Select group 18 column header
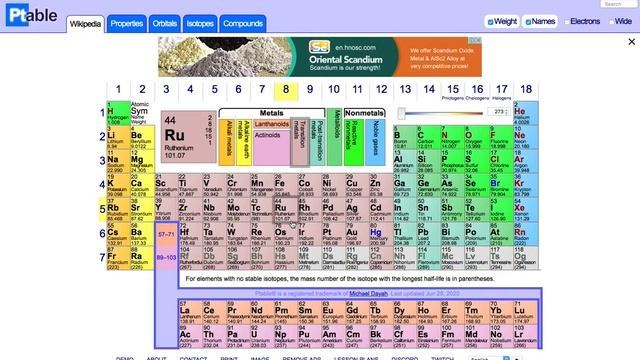The image size is (640, 360). (526, 90)
